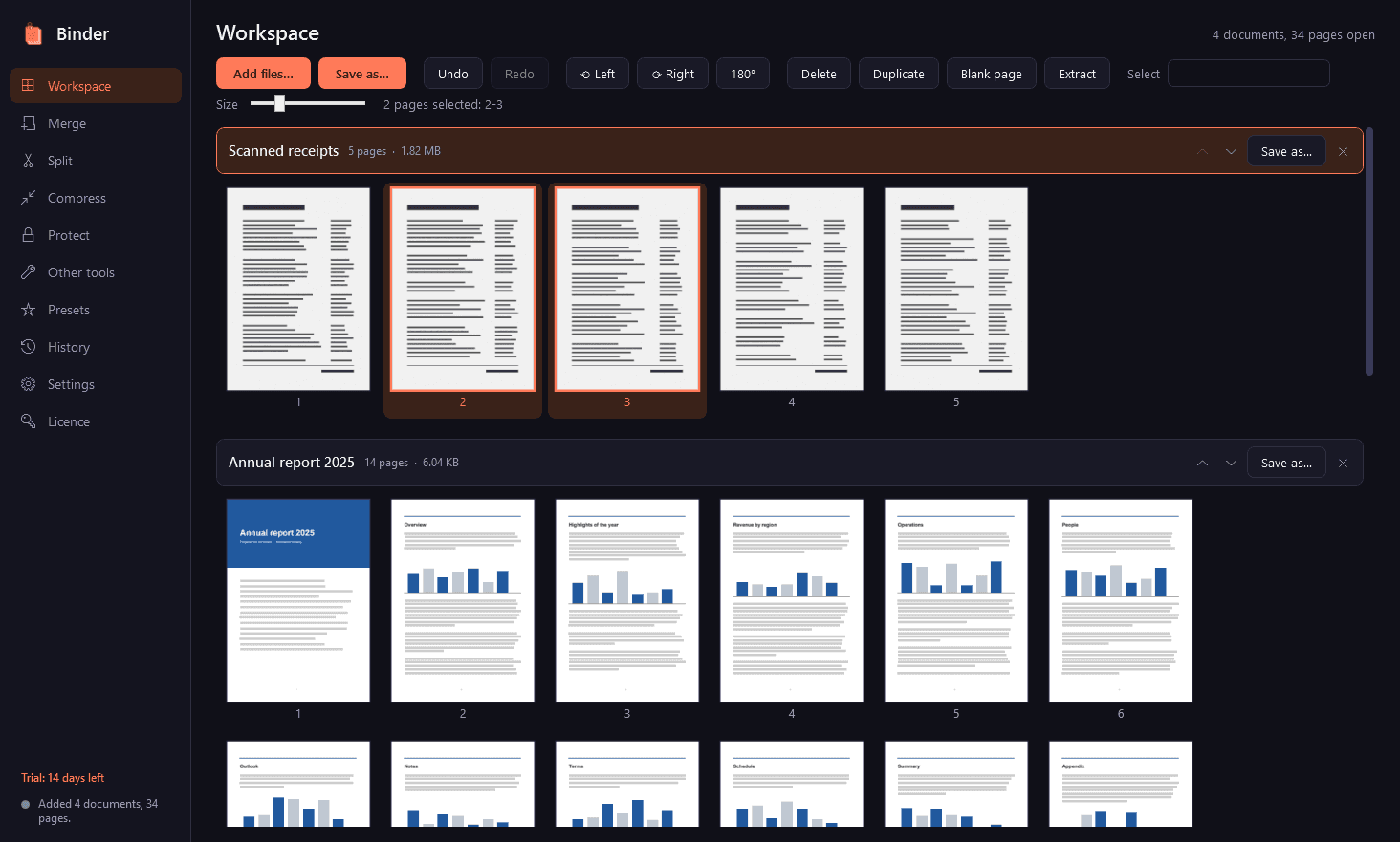
Task: Move Scanned receipts document down
Action: tap(1231, 151)
